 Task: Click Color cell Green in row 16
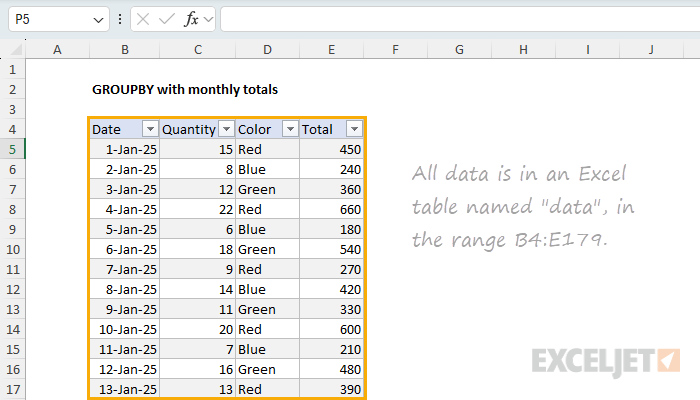[x=267, y=370]
